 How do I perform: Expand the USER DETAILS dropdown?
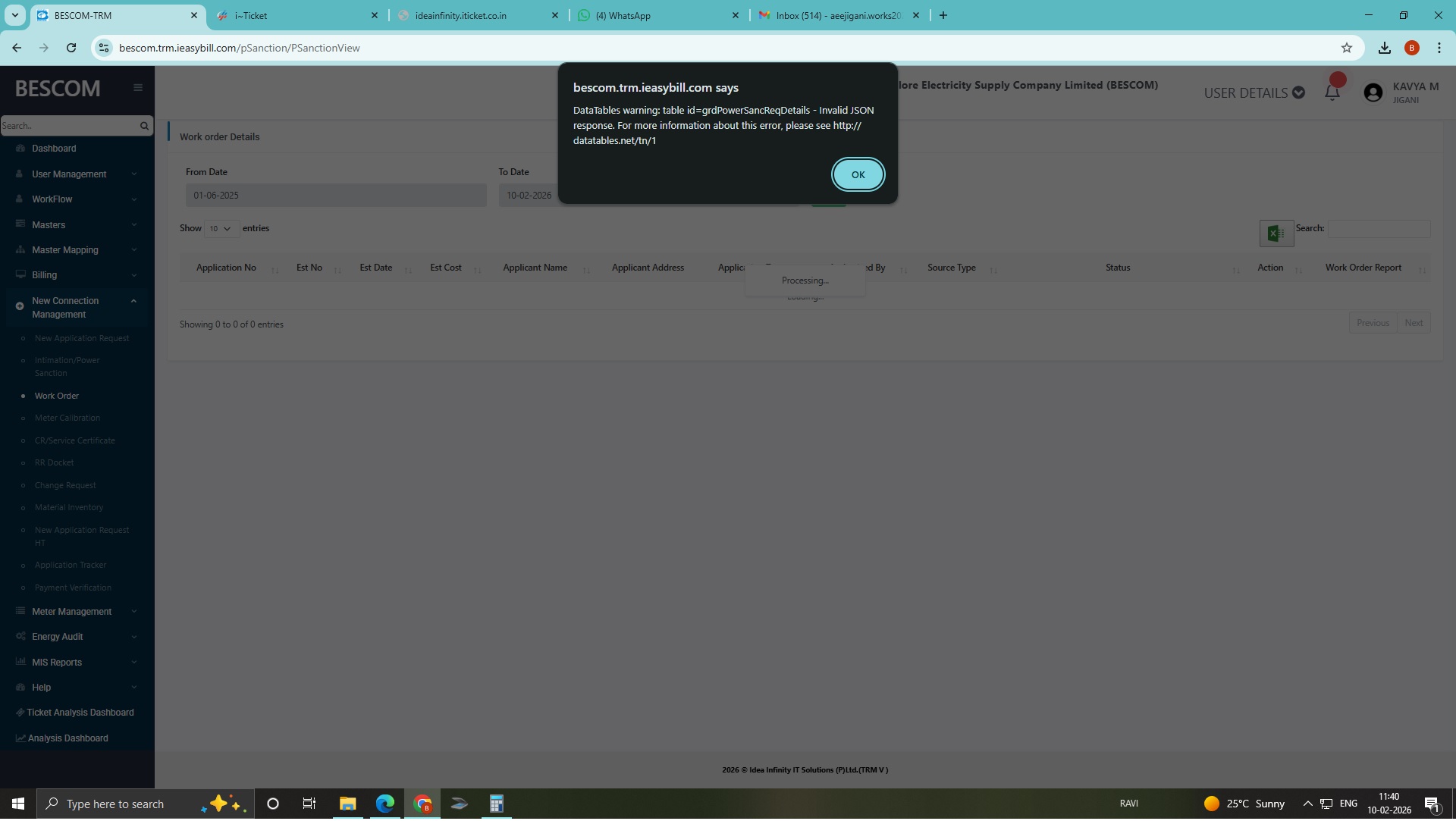[x=1254, y=92]
